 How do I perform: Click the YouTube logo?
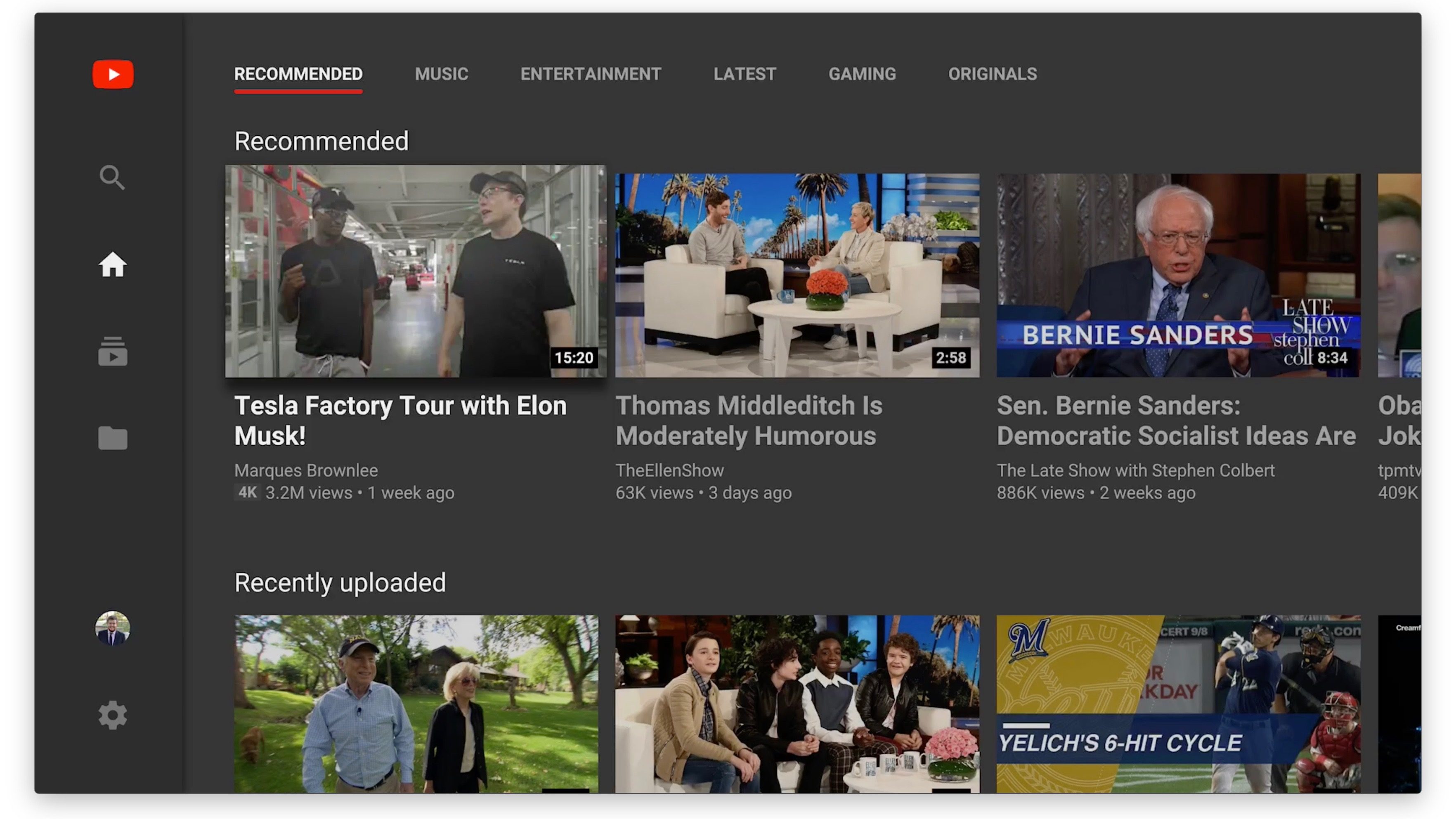(113, 73)
